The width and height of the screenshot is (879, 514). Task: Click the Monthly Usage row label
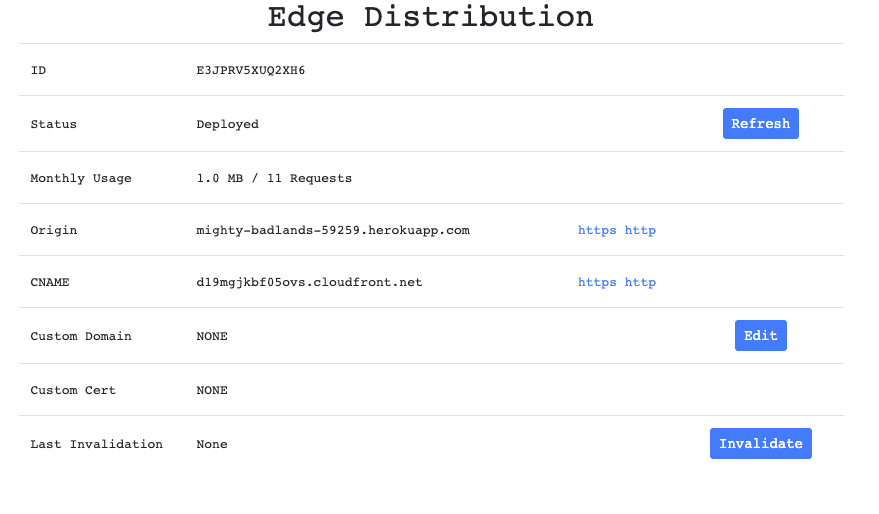pos(81,178)
